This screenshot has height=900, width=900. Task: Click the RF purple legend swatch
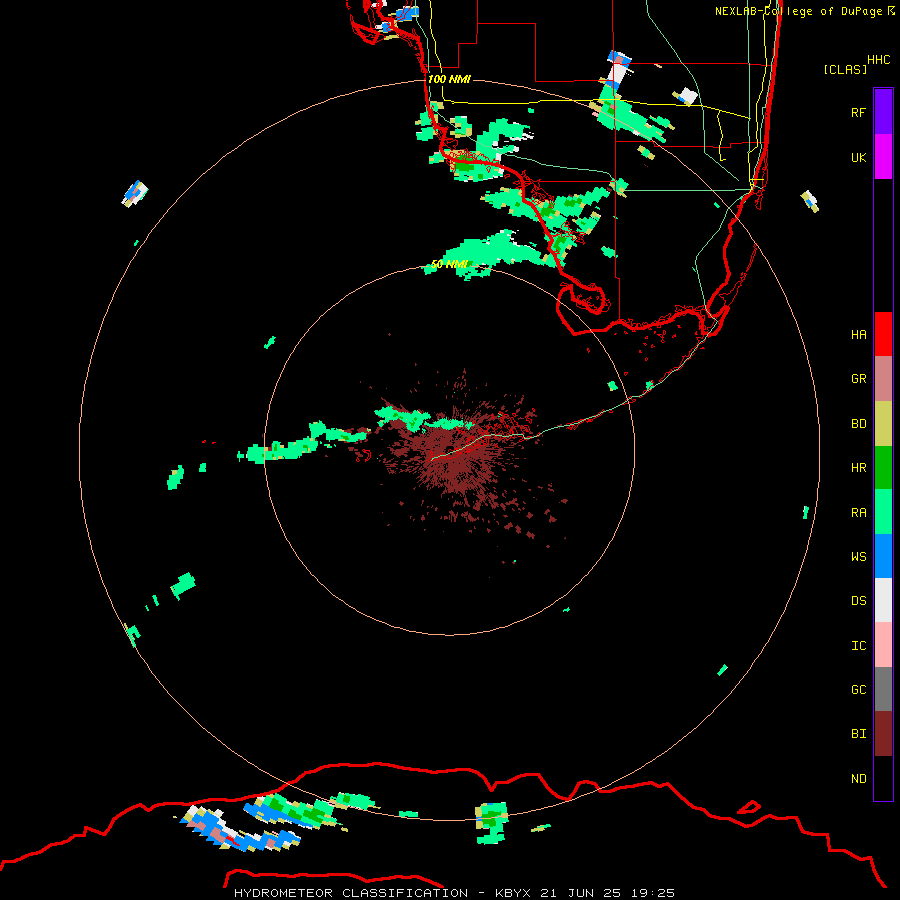[883, 112]
